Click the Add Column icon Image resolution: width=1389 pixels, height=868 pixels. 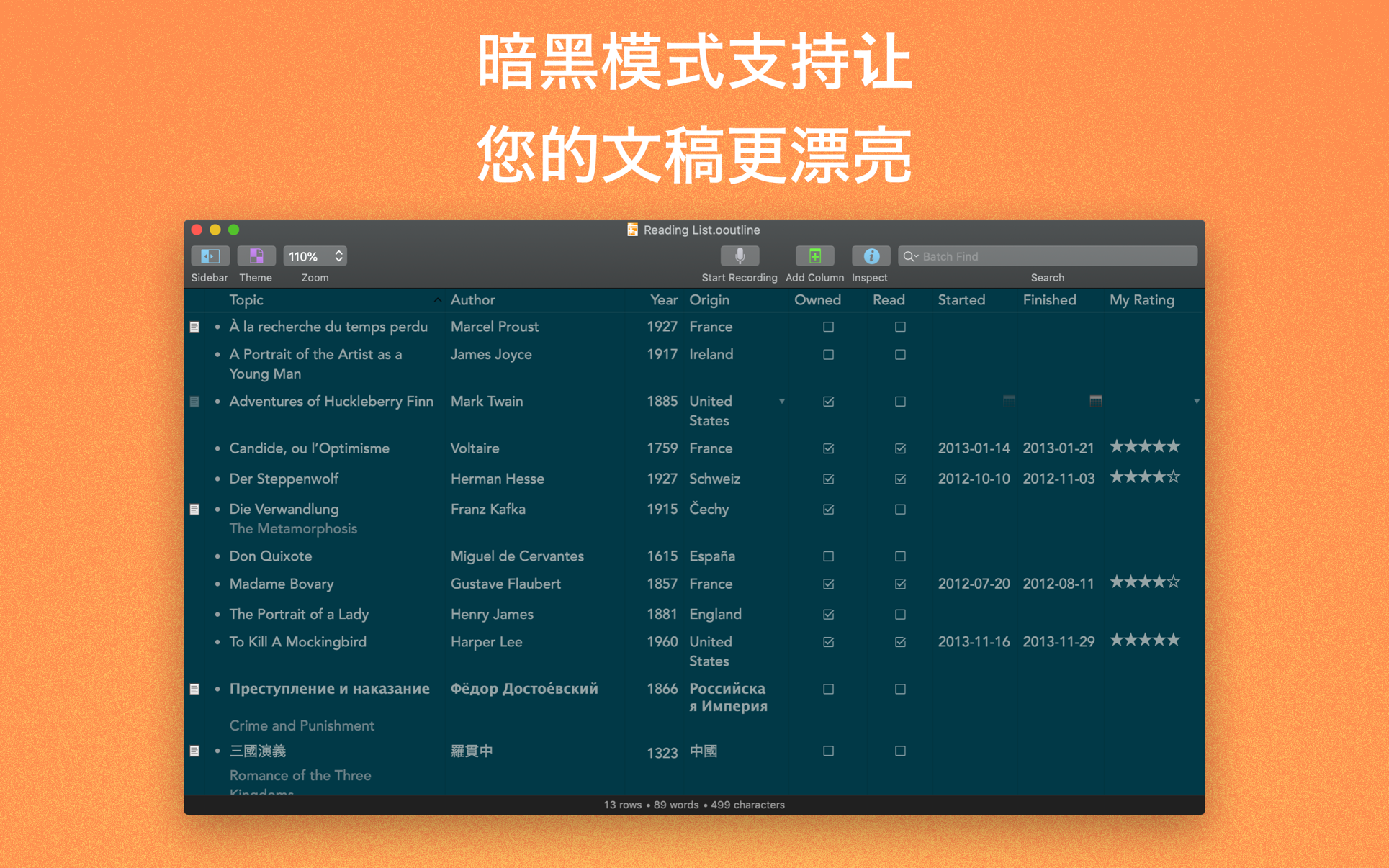814,256
